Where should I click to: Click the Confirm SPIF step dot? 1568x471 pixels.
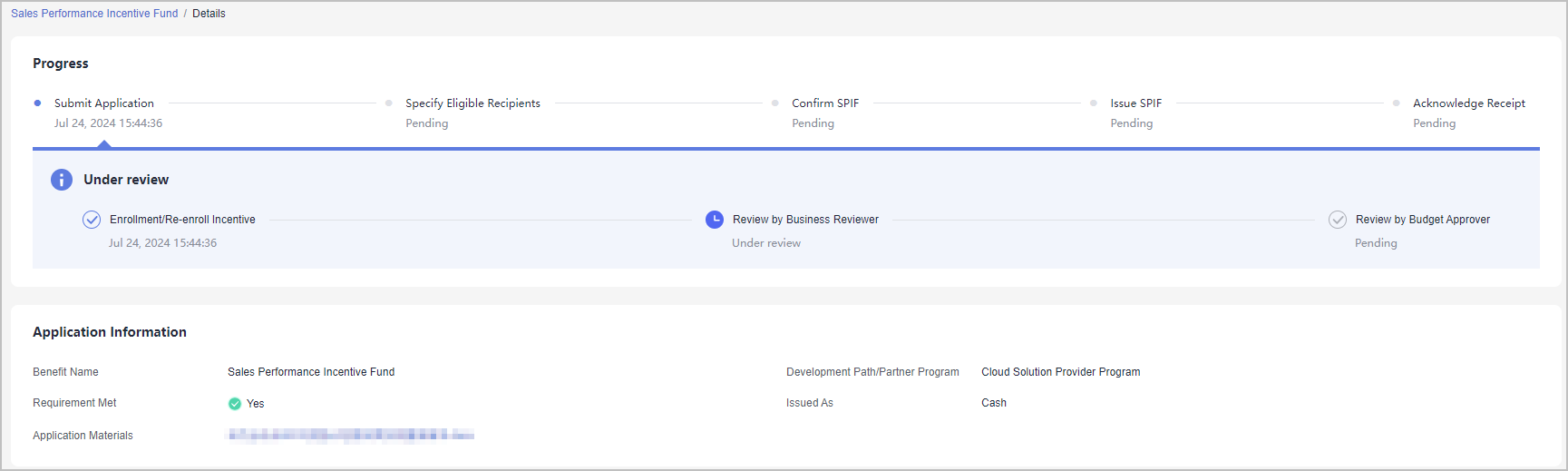click(x=775, y=103)
